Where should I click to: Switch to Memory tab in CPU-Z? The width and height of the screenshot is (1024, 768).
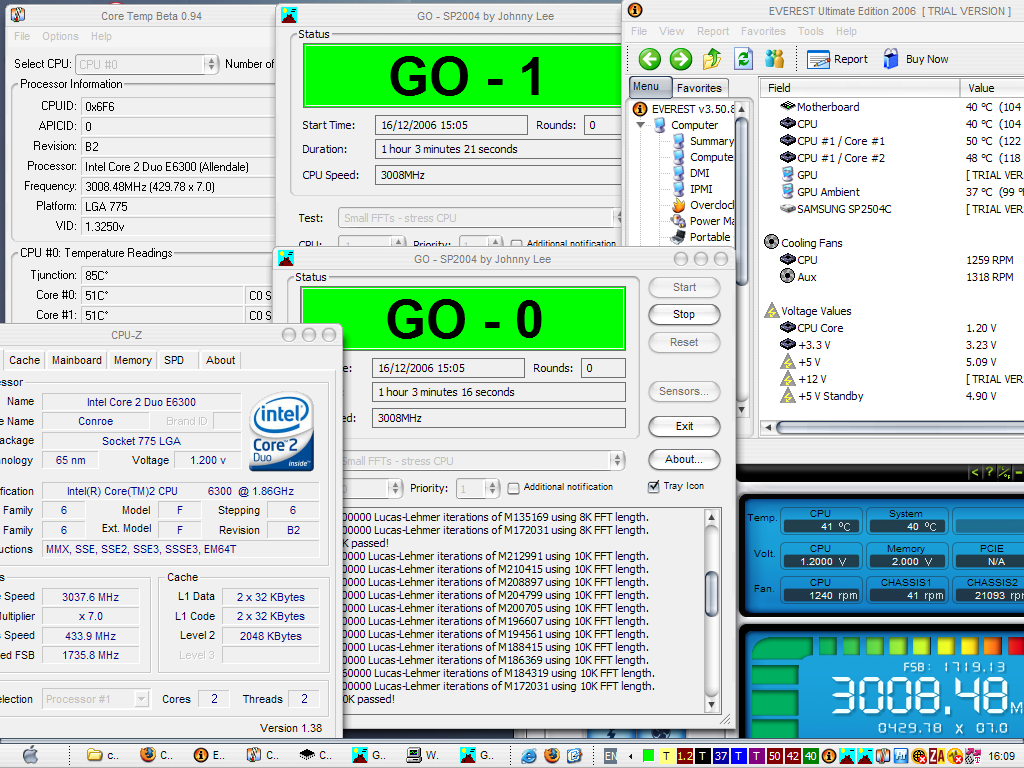tap(133, 360)
